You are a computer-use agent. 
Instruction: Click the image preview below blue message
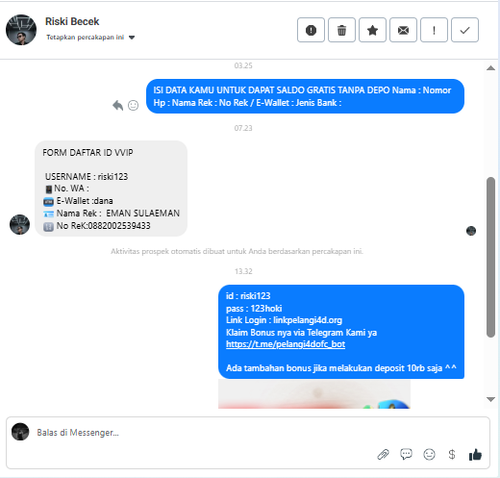[314, 394]
